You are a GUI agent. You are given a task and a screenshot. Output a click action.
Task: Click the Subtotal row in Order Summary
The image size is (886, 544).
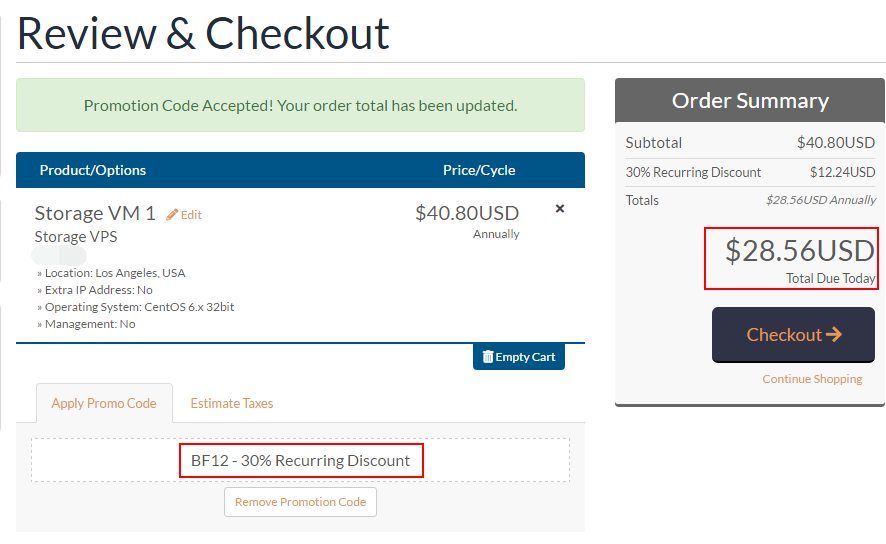(x=750, y=142)
